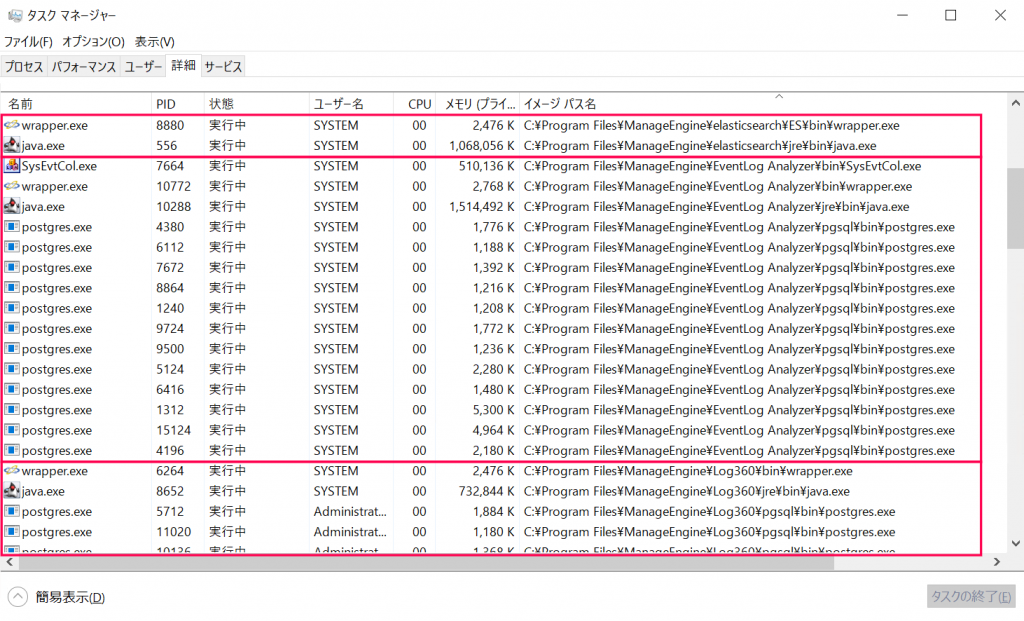The height and width of the screenshot is (621, 1024).
Task: Click the postgres.exe icon for PID 15124
Action: click(12, 430)
